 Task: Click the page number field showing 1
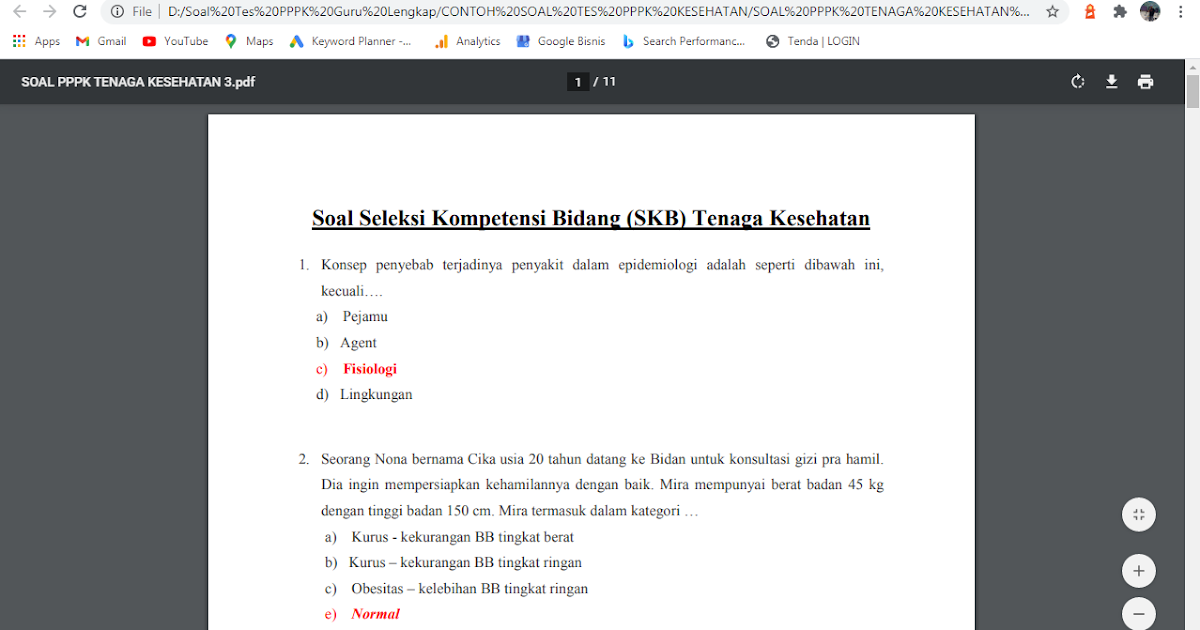click(x=577, y=82)
